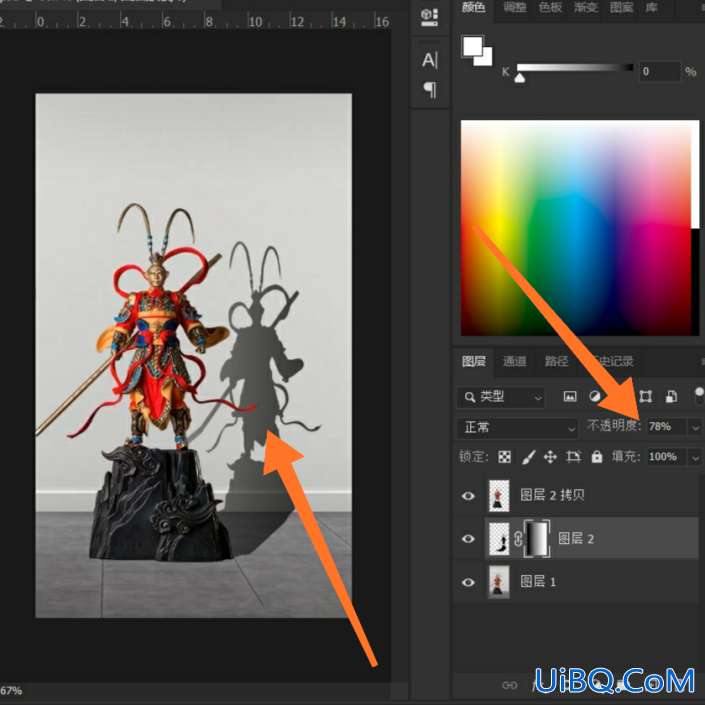Filter layers by adjustment layer icon
Viewport: 705px width, 705px height.
[595, 396]
